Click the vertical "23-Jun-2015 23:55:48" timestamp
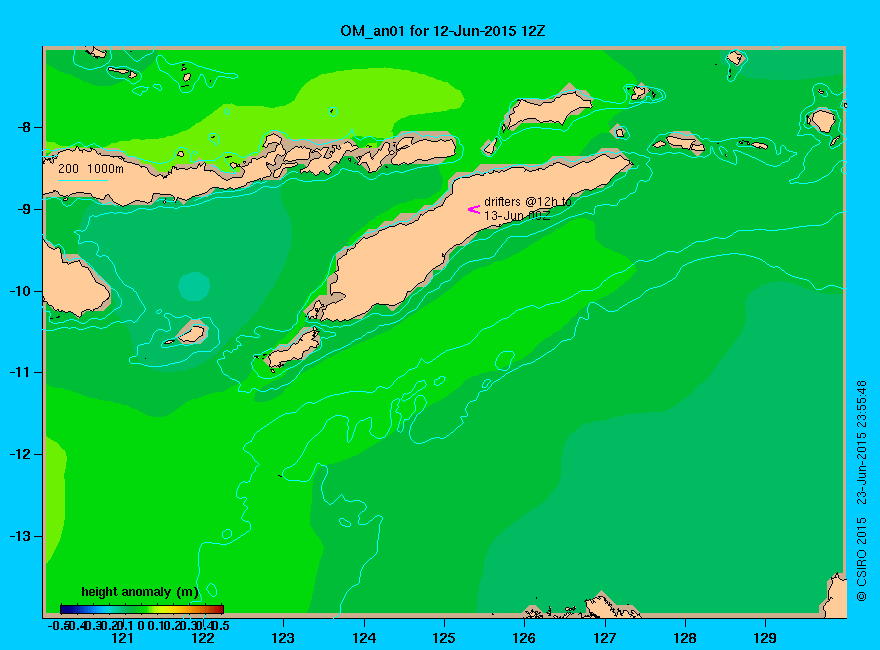The image size is (880, 650). point(861,442)
